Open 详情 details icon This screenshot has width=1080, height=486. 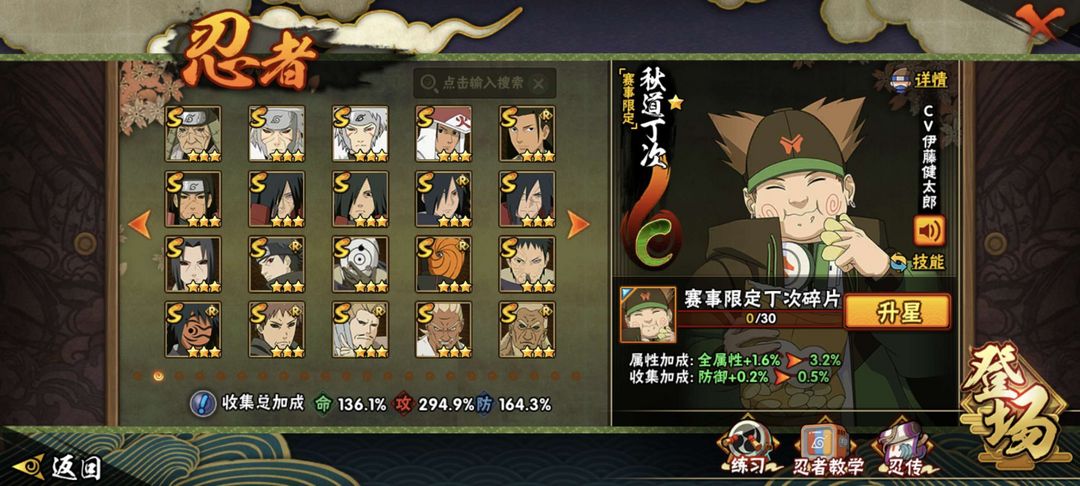coord(920,78)
